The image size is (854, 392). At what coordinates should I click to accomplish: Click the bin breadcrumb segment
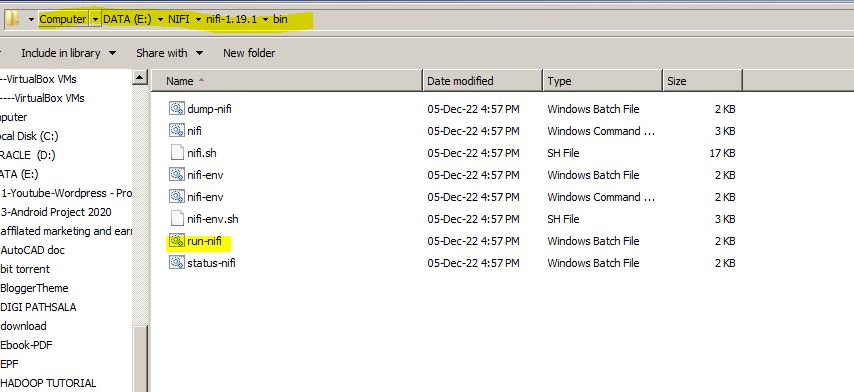point(280,19)
